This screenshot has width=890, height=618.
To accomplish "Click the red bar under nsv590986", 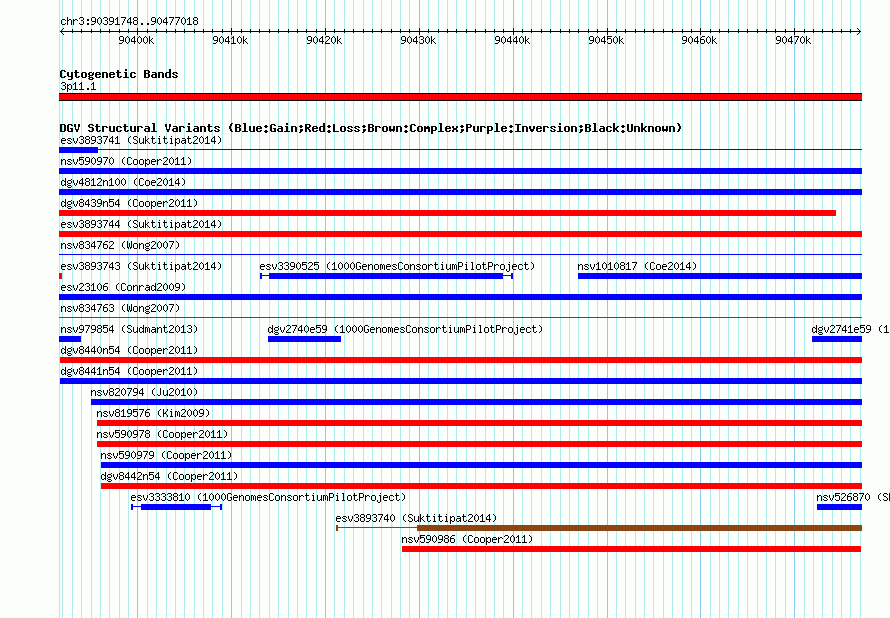I will click(x=632, y=549).
